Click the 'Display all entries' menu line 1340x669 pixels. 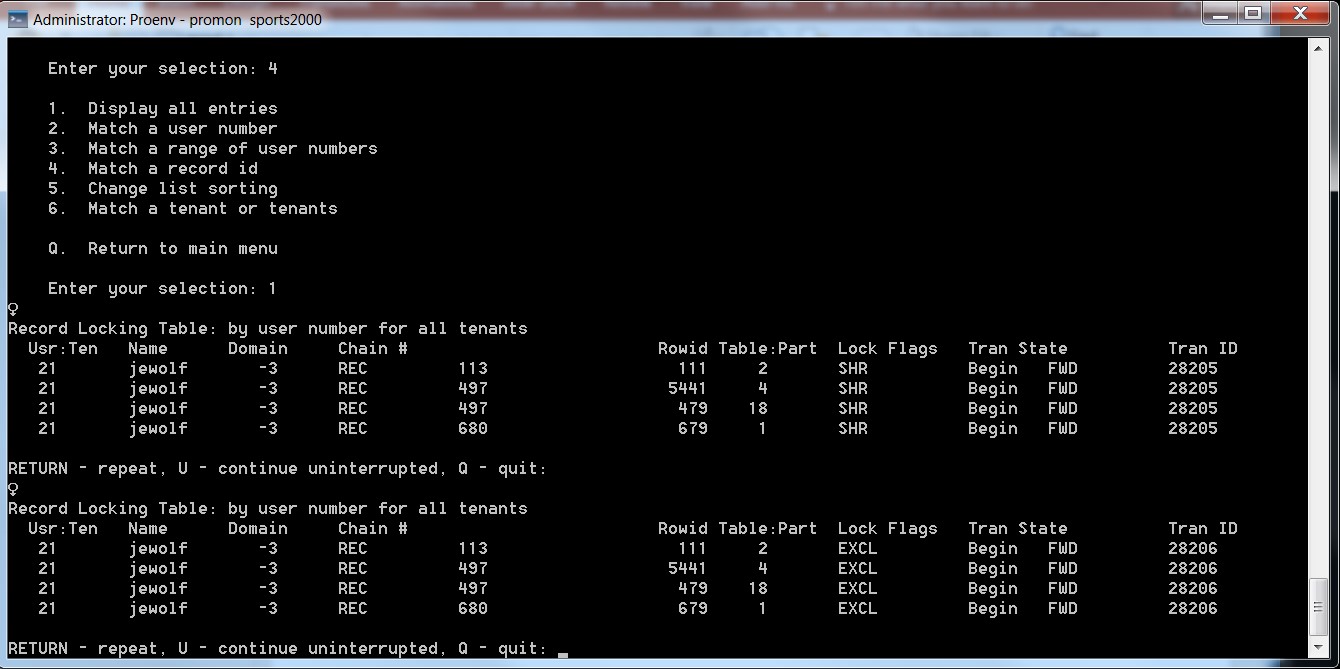[x=163, y=108]
